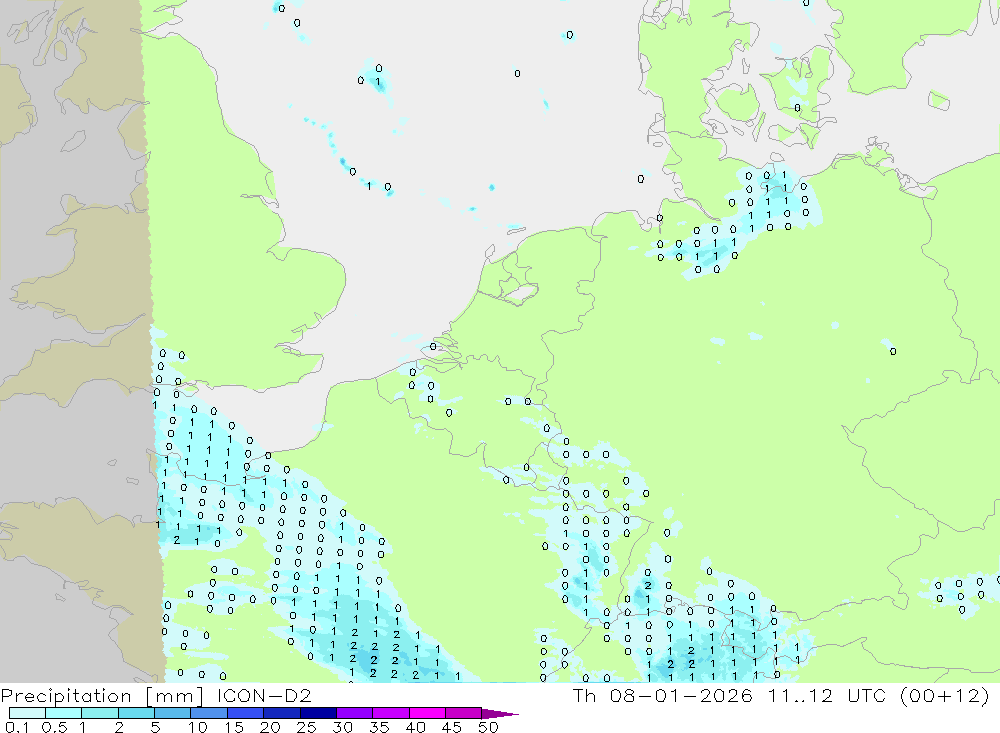Click the '08-01-2026' date in the timestamp
1000x733 pixels.
681,695
